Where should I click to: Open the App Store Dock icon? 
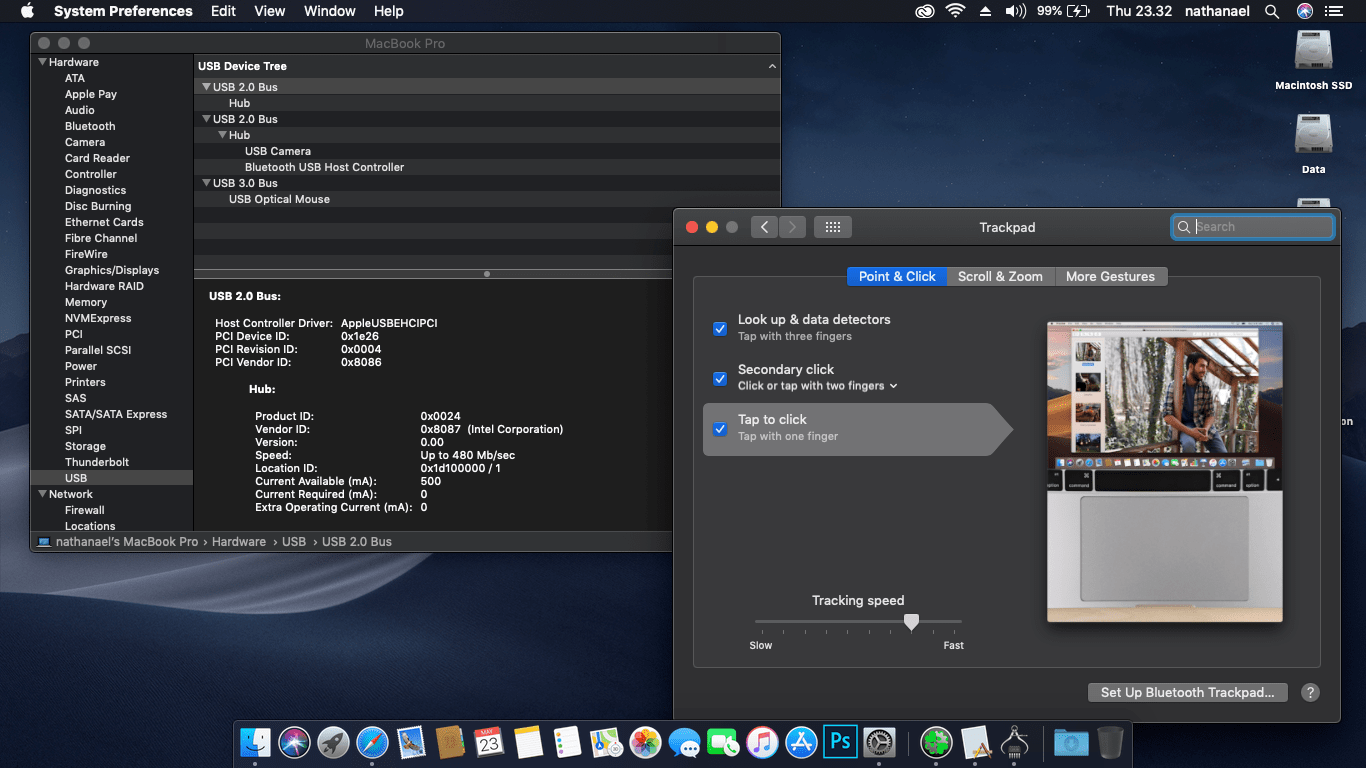click(801, 742)
